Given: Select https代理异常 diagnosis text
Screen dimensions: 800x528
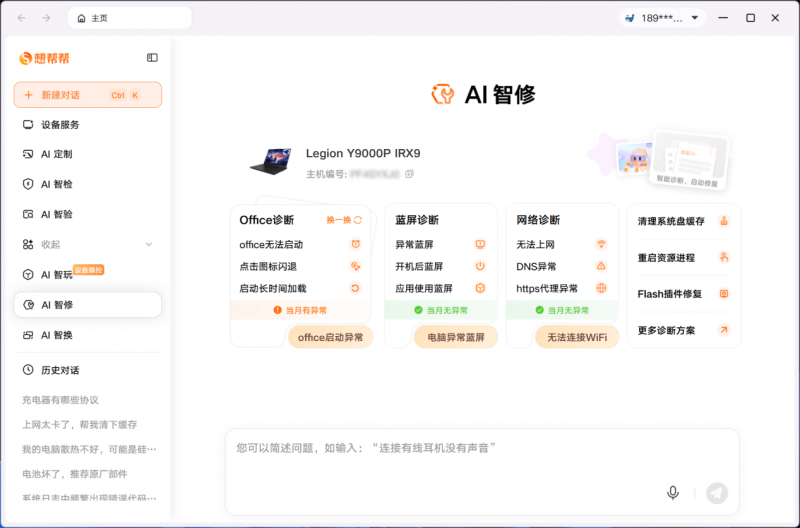Looking at the screenshot, I should [x=547, y=288].
